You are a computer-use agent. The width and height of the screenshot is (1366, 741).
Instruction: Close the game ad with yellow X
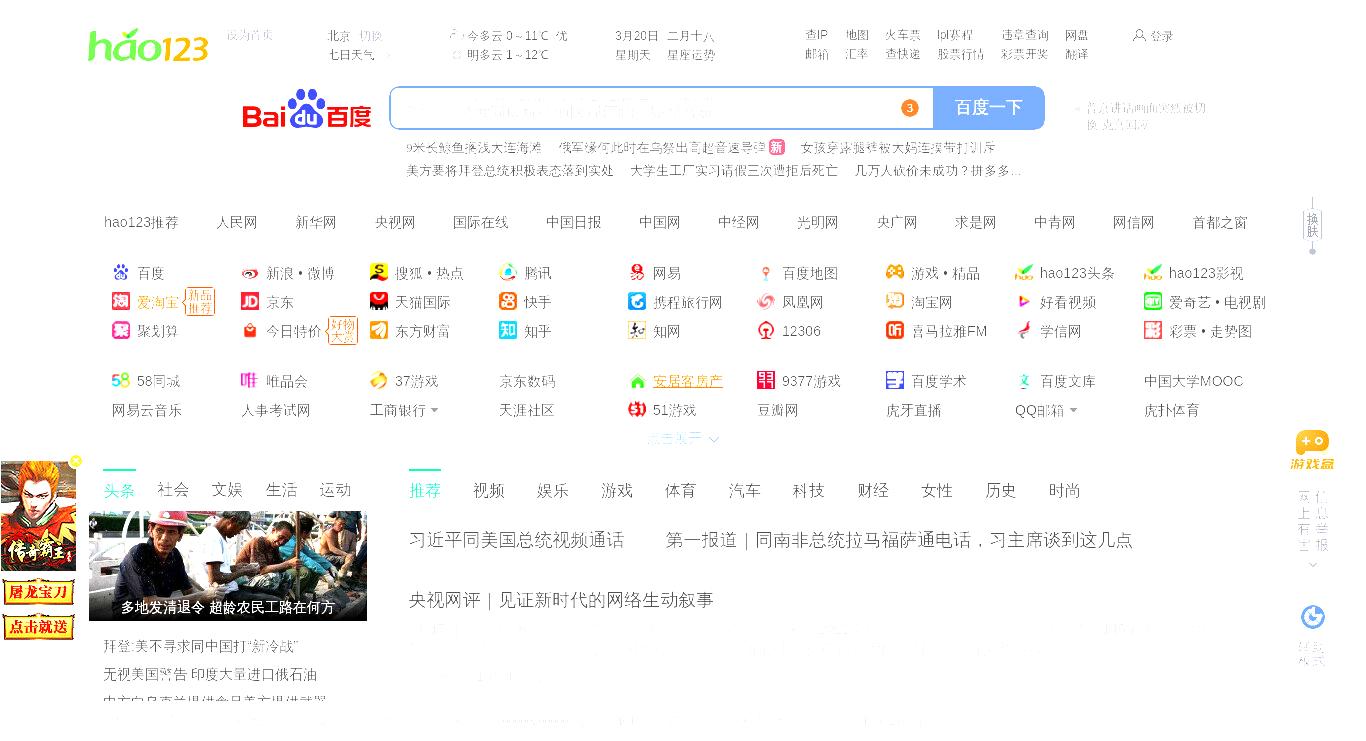click(76, 461)
